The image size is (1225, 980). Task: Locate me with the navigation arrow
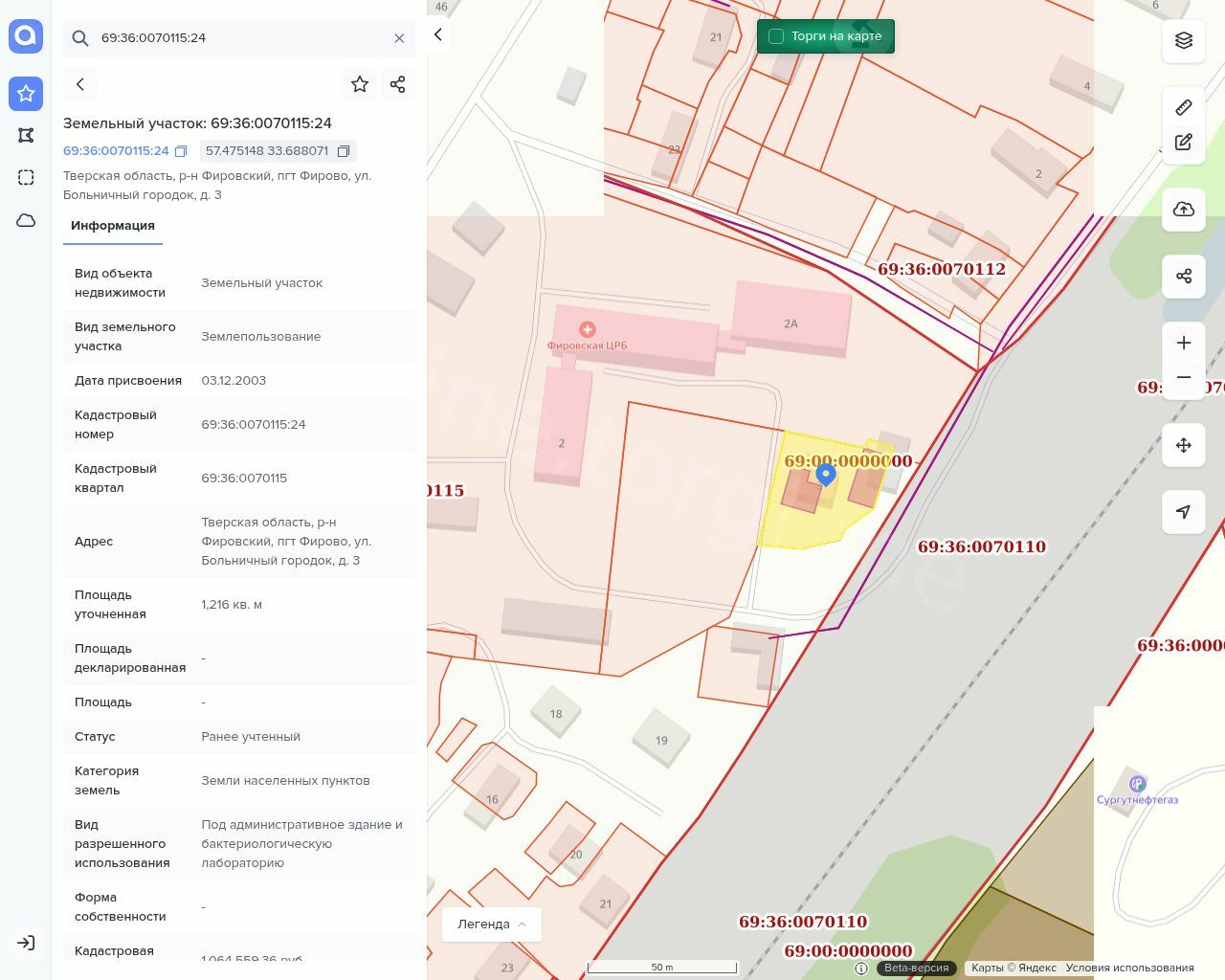(1184, 512)
